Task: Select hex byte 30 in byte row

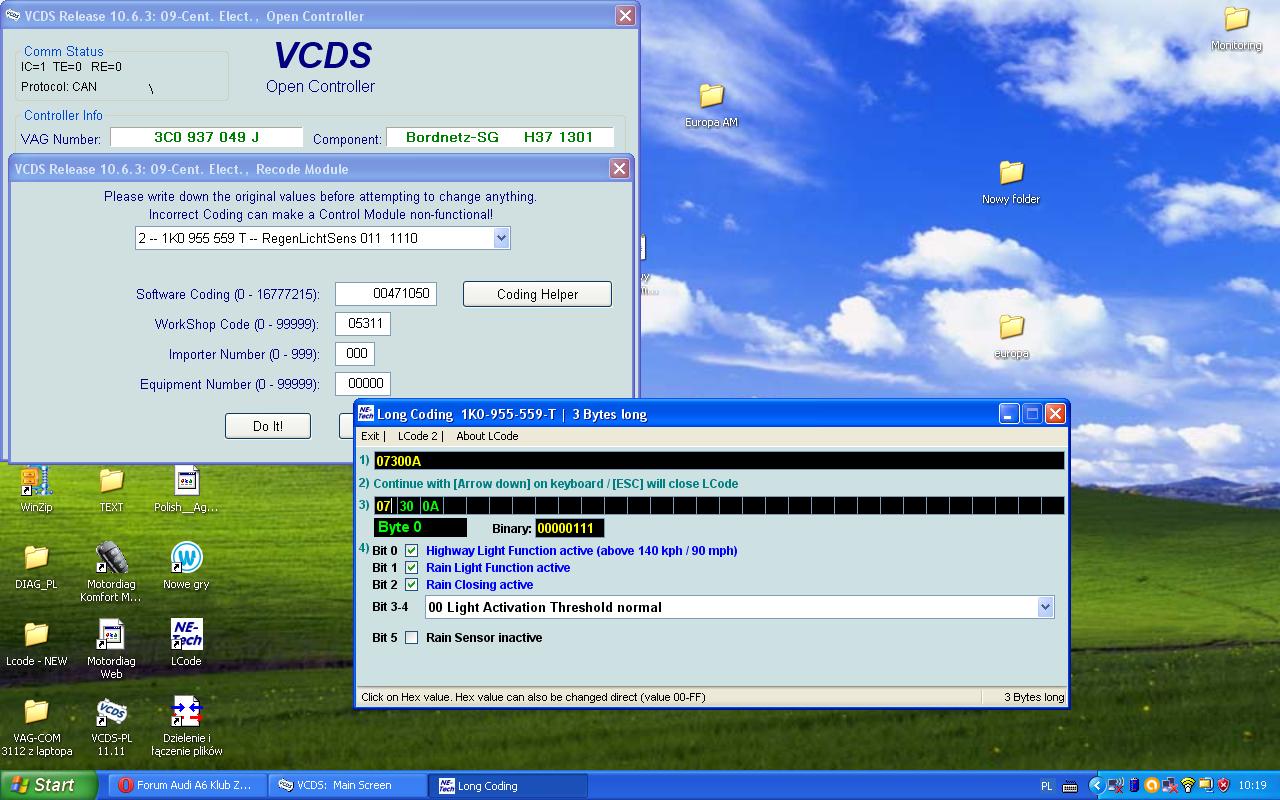Action: click(406, 506)
